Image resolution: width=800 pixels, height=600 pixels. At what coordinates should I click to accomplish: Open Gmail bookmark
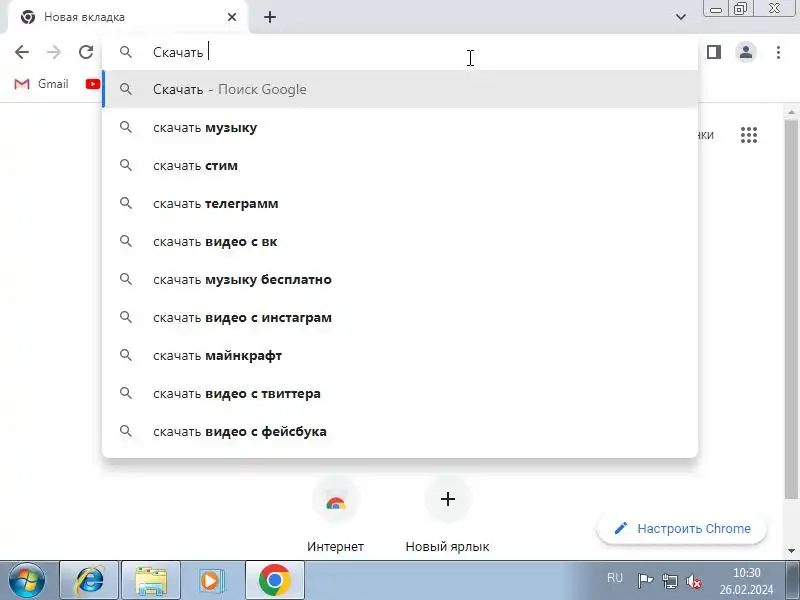pyautogui.click(x=41, y=84)
